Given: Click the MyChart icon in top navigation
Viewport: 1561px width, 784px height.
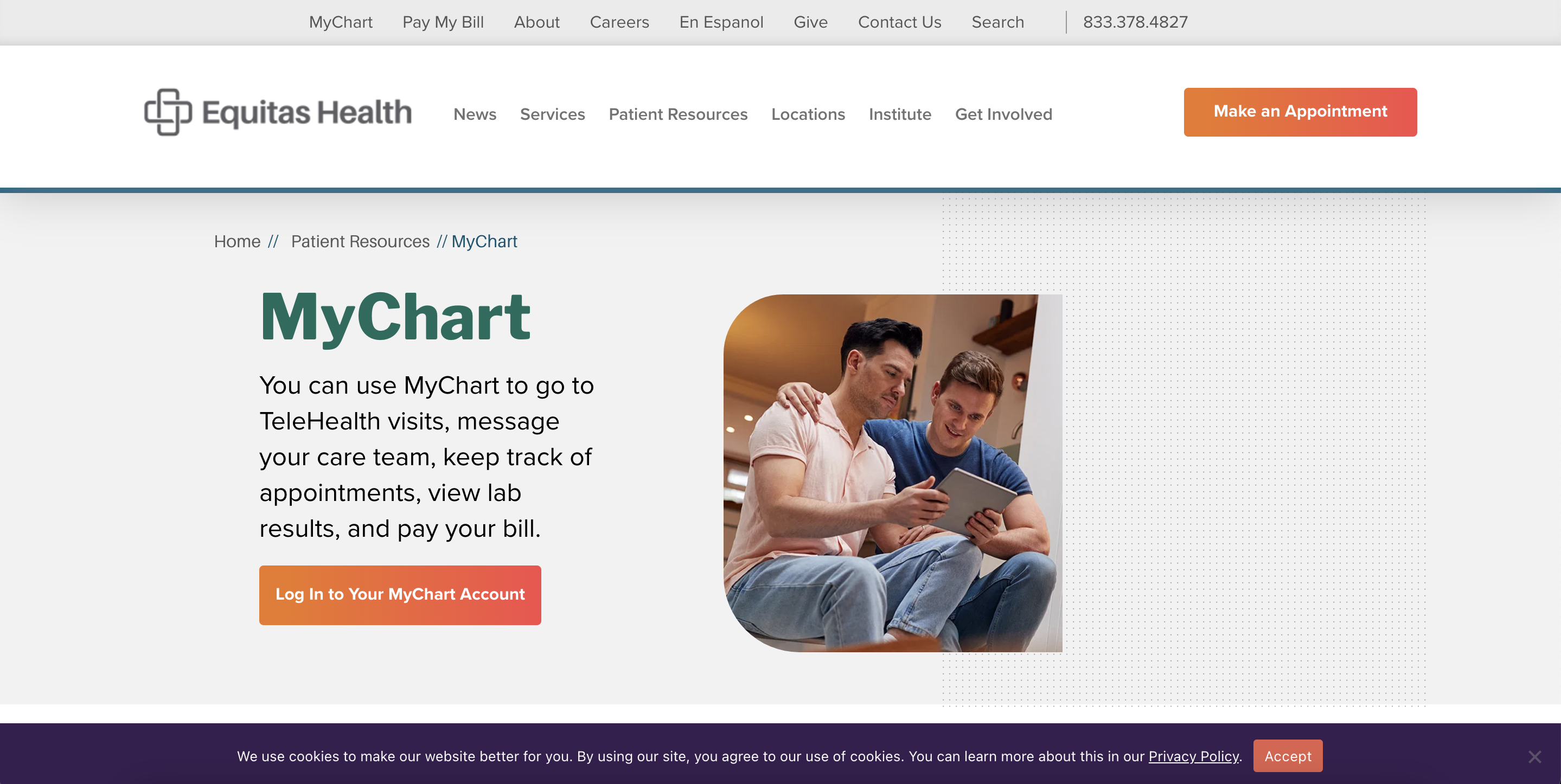Looking at the screenshot, I should 341,22.
